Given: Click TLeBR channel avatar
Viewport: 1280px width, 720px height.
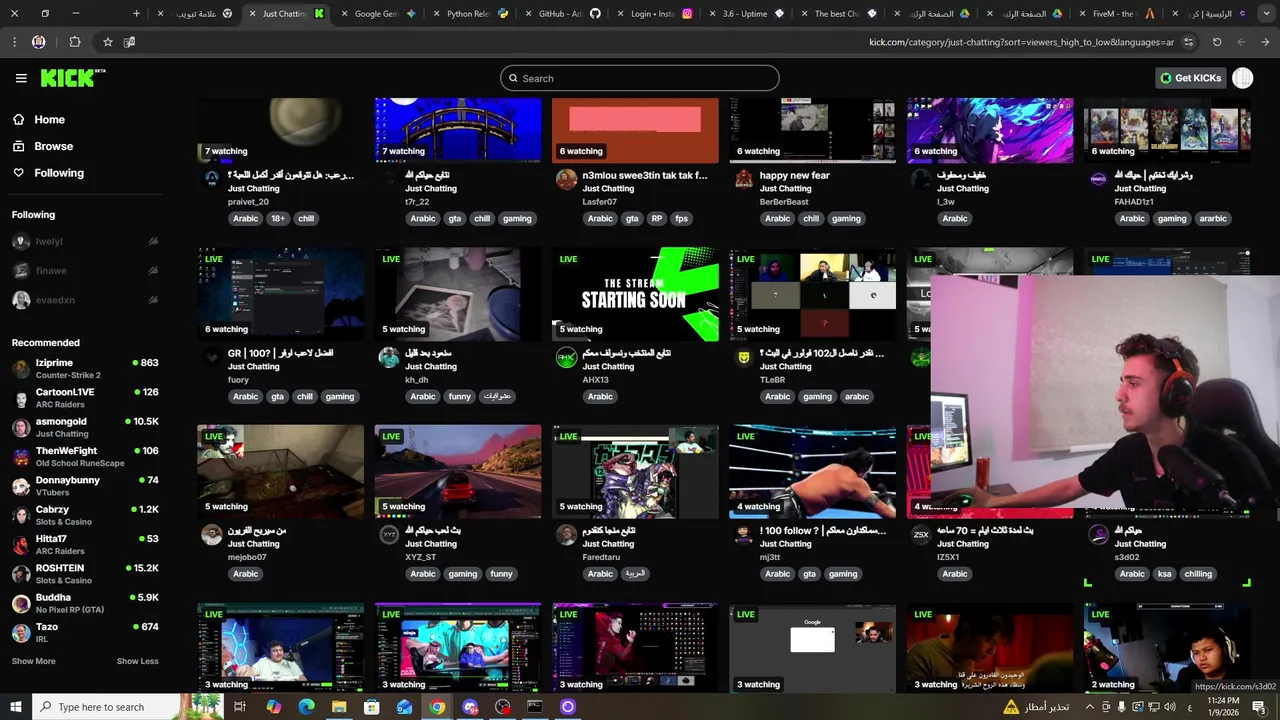Looking at the screenshot, I should (743, 357).
